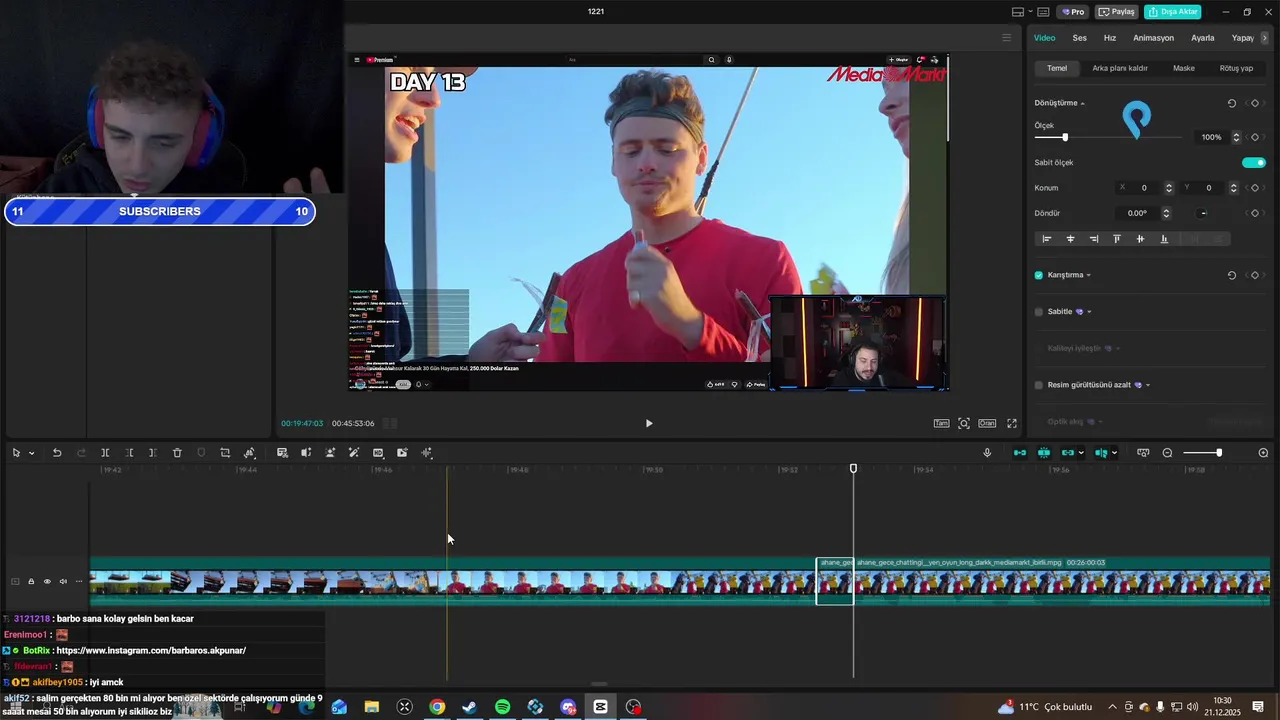Open the Maske subtab
The width and height of the screenshot is (1280, 720).
(x=1184, y=68)
